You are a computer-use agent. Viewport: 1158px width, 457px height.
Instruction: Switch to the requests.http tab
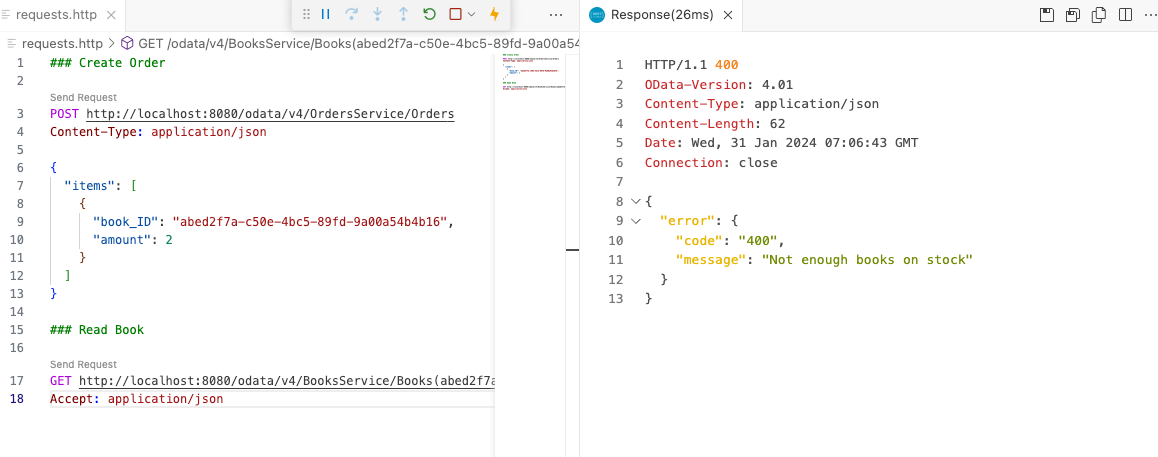[62, 15]
